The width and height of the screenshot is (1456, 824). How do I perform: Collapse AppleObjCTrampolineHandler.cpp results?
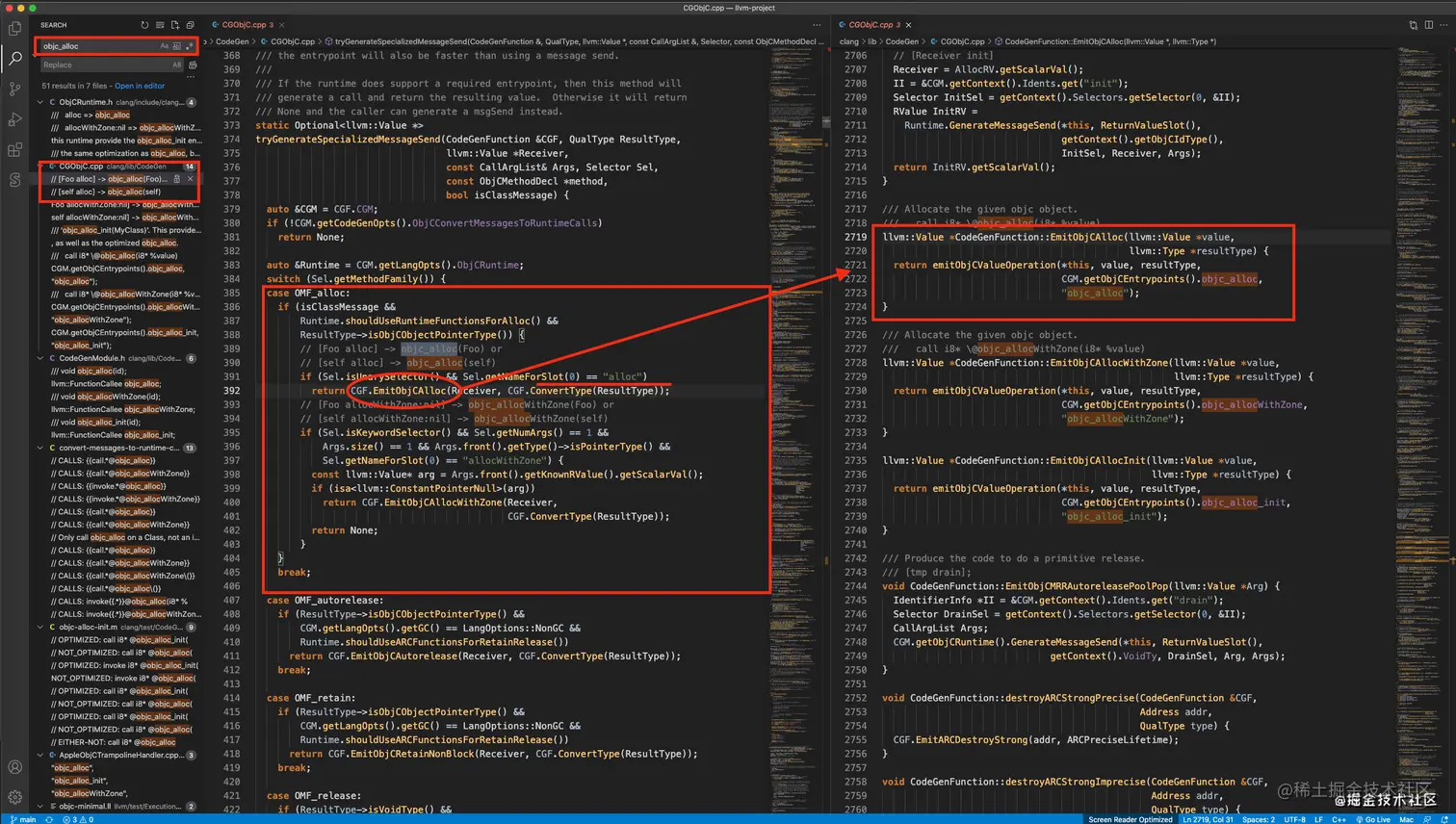40,755
